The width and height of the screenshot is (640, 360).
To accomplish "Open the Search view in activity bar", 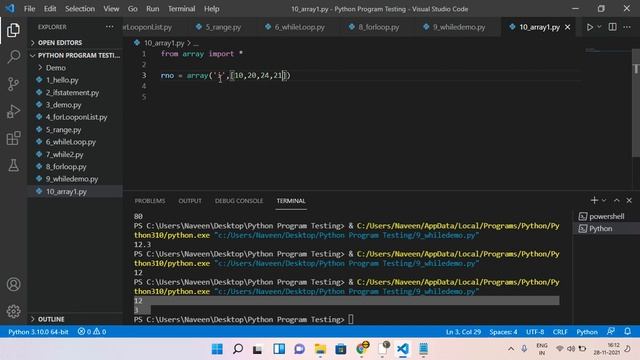I will click(13, 57).
